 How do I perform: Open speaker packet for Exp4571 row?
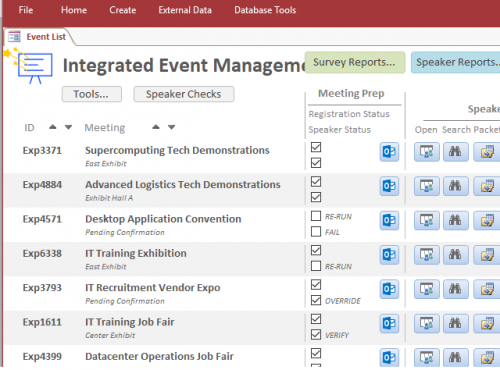coord(487,220)
